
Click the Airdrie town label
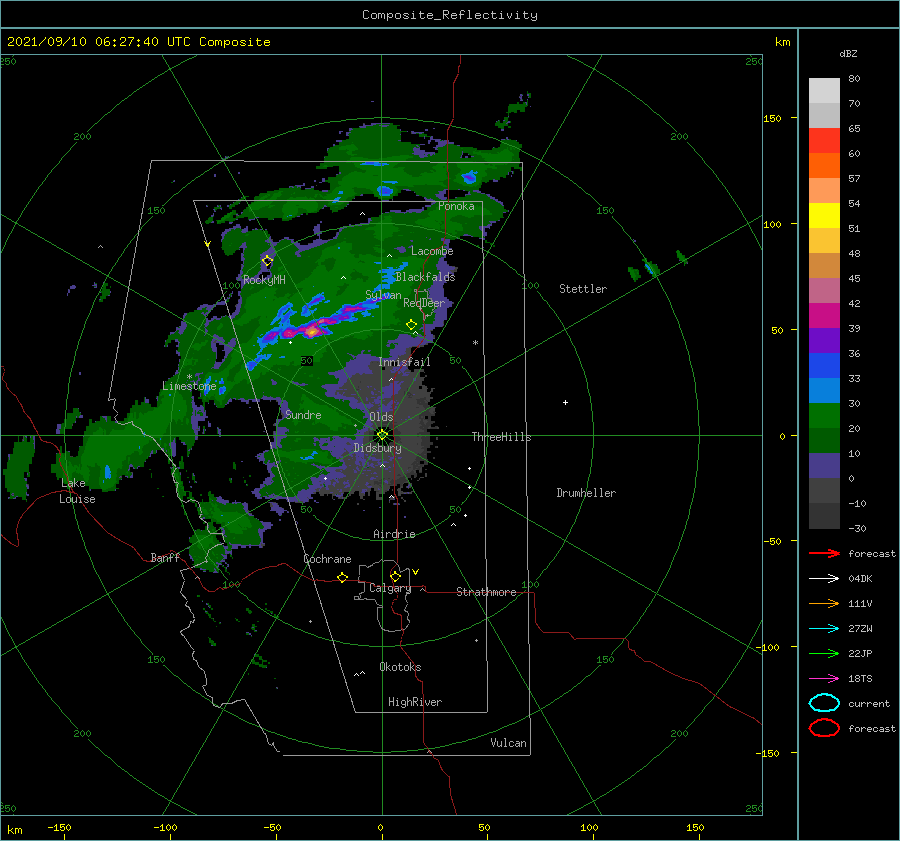(394, 534)
